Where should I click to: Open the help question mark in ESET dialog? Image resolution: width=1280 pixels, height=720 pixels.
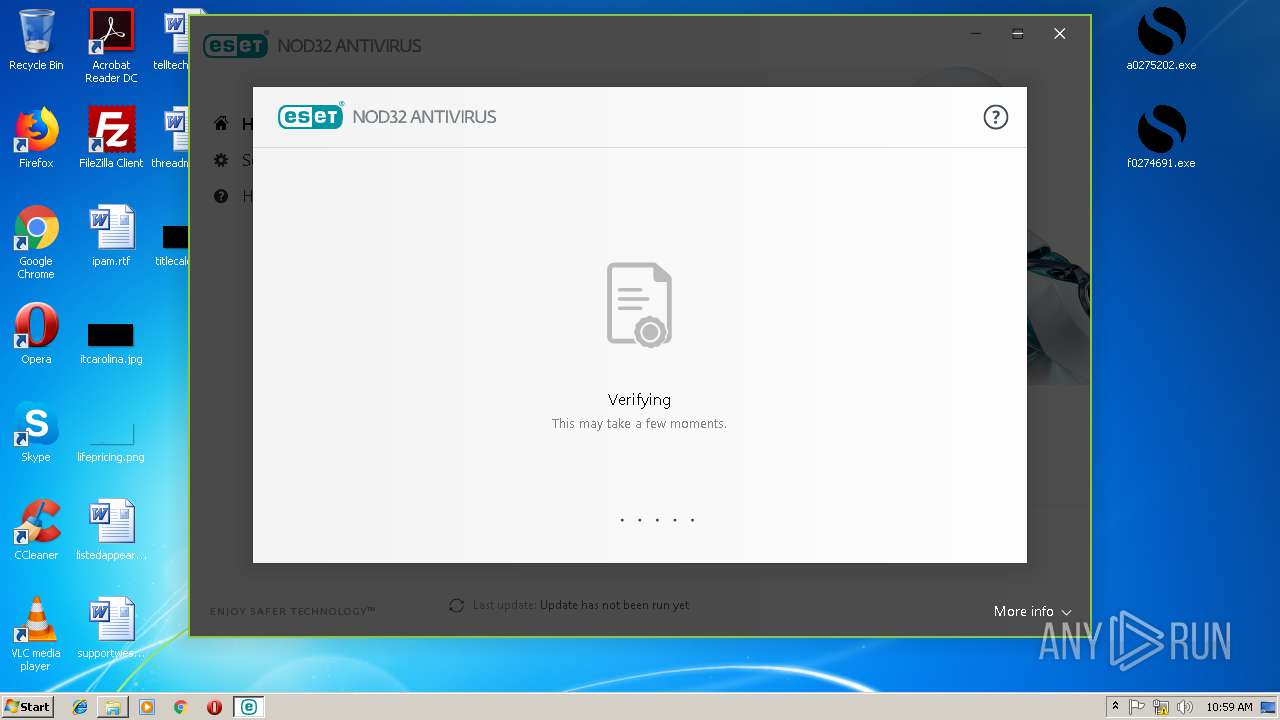click(x=995, y=117)
